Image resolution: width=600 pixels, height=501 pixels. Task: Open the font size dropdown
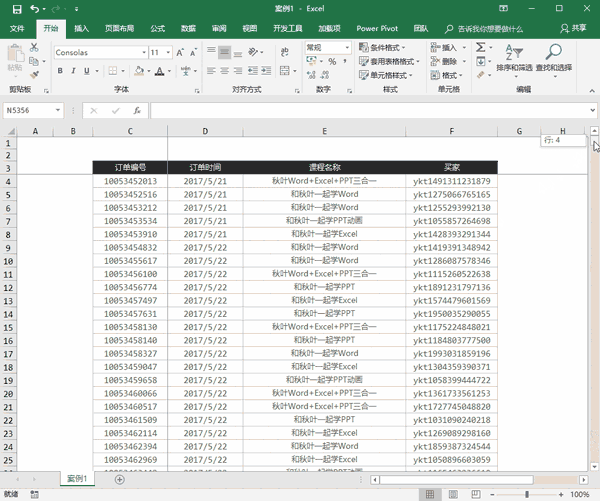tap(168, 52)
